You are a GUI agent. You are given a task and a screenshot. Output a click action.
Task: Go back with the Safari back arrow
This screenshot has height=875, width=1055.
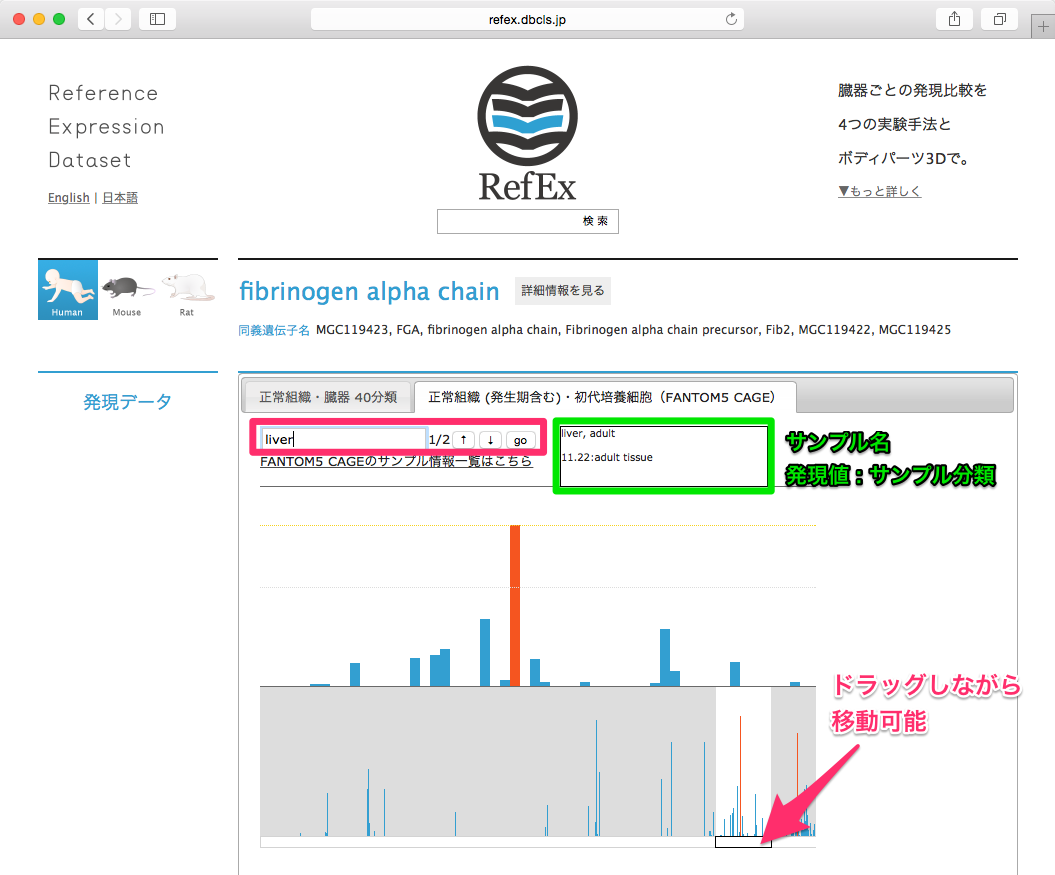91,19
